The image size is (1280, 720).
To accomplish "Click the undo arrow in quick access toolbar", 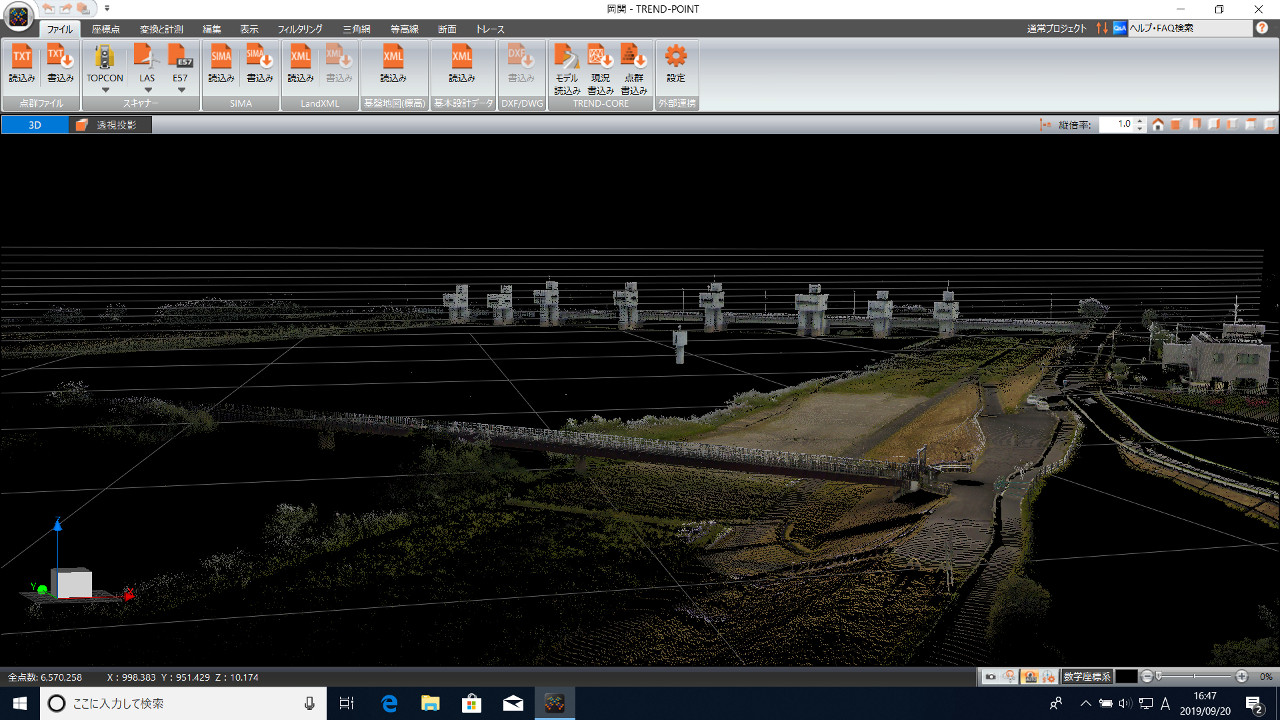I will coord(48,8).
